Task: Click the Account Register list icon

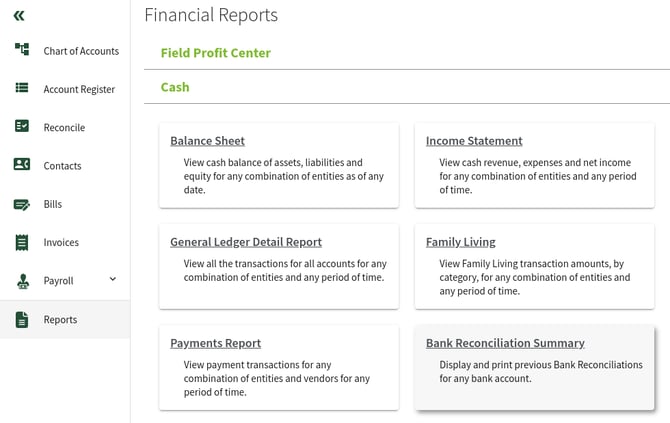Action: (22, 88)
